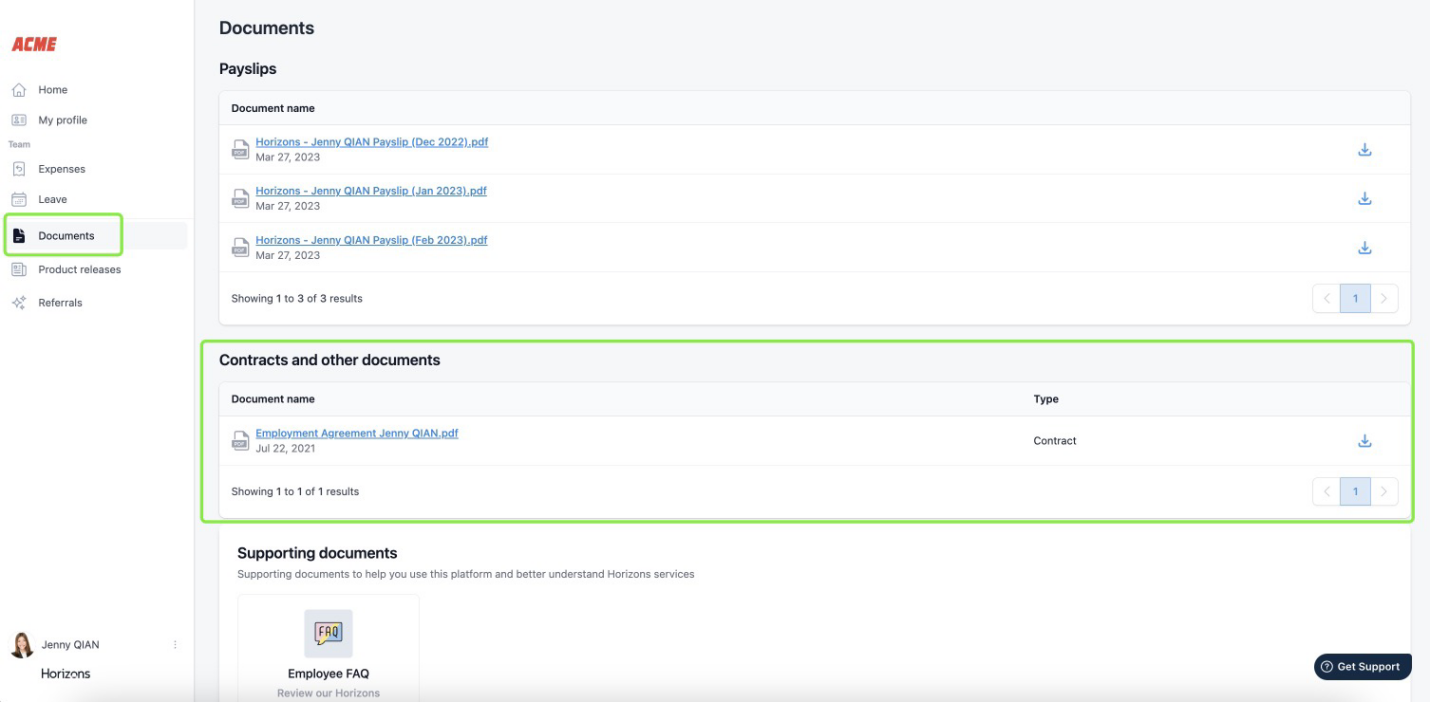Open the Employment Agreement Jenny QIAN.pdf link

tap(356, 433)
